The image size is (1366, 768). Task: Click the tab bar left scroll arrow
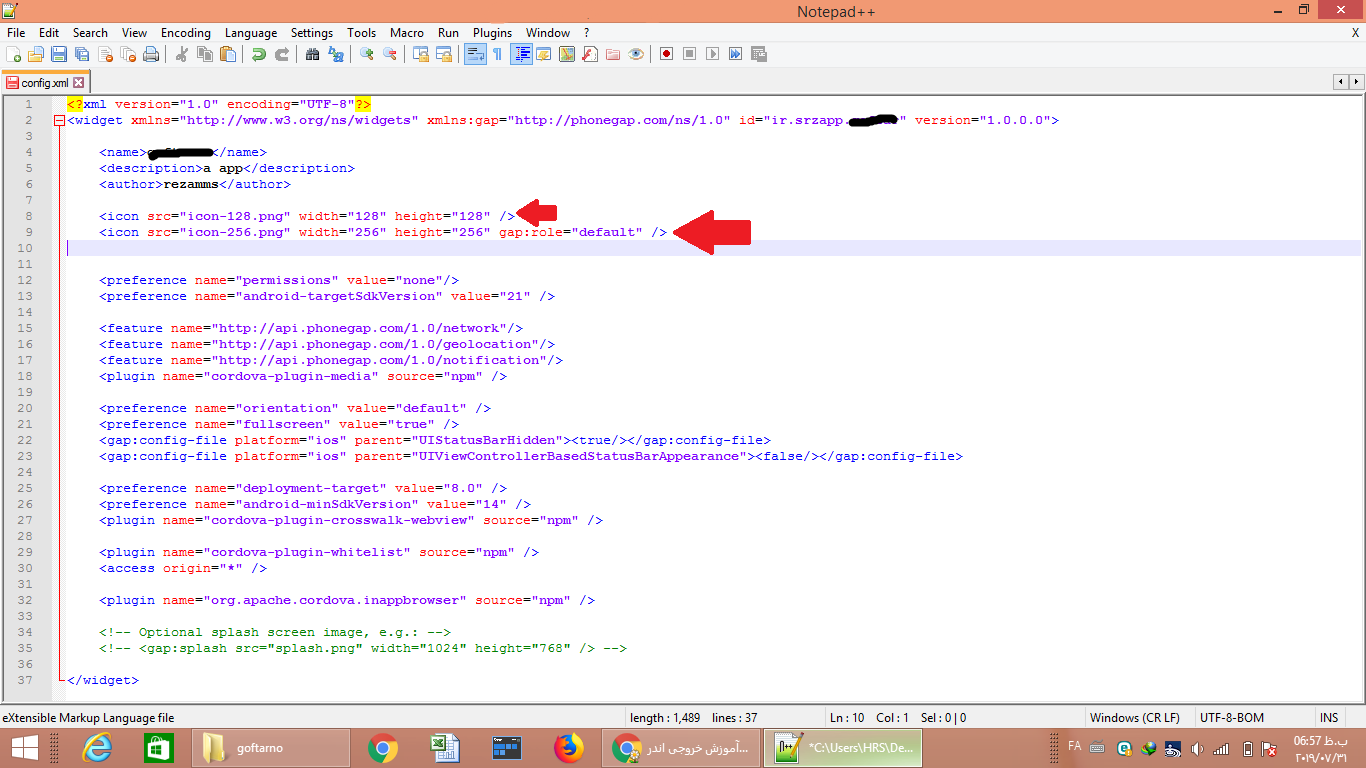[x=1340, y=82]
